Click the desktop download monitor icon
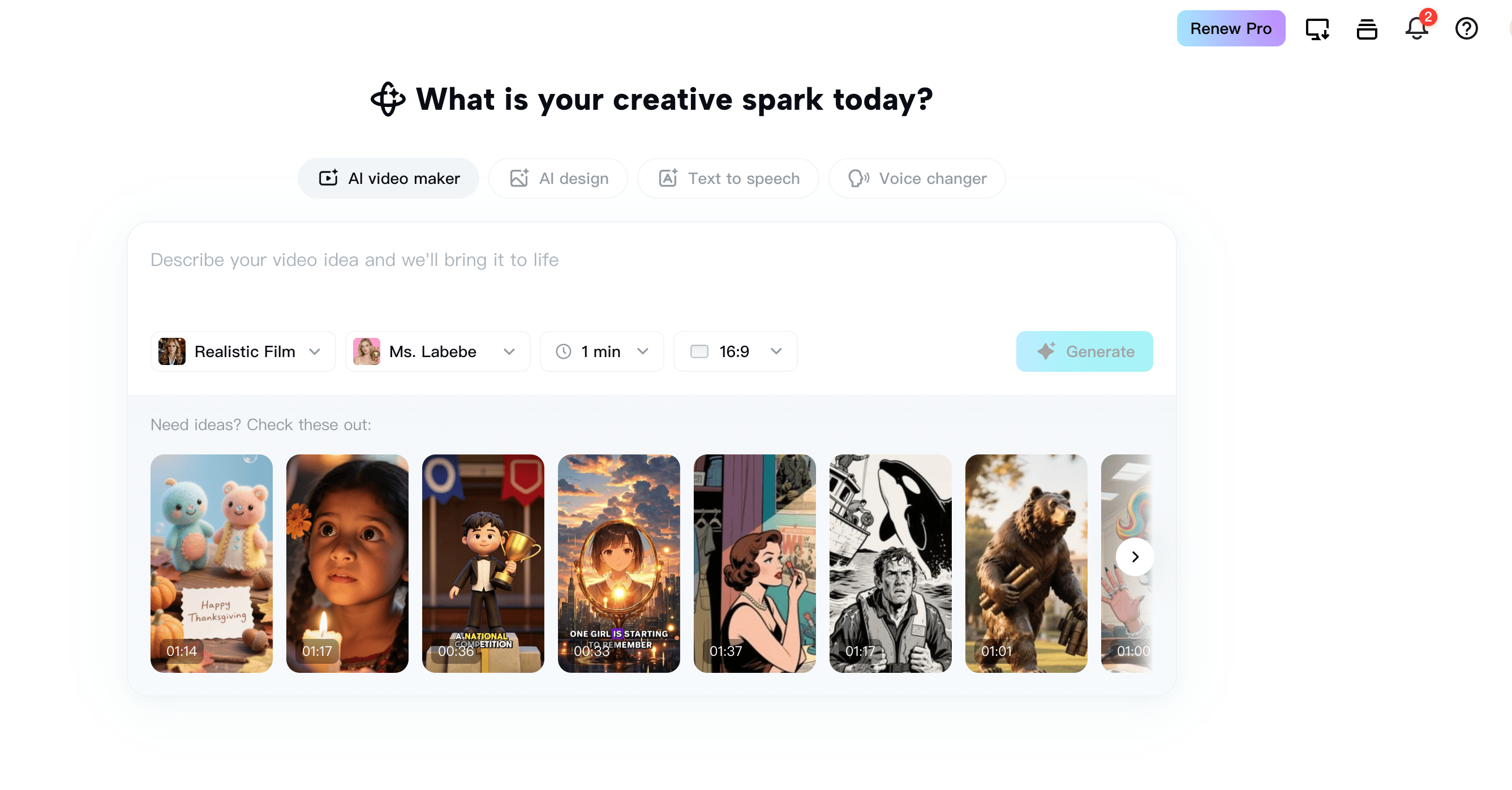1512x790 pixels. 1317,28
